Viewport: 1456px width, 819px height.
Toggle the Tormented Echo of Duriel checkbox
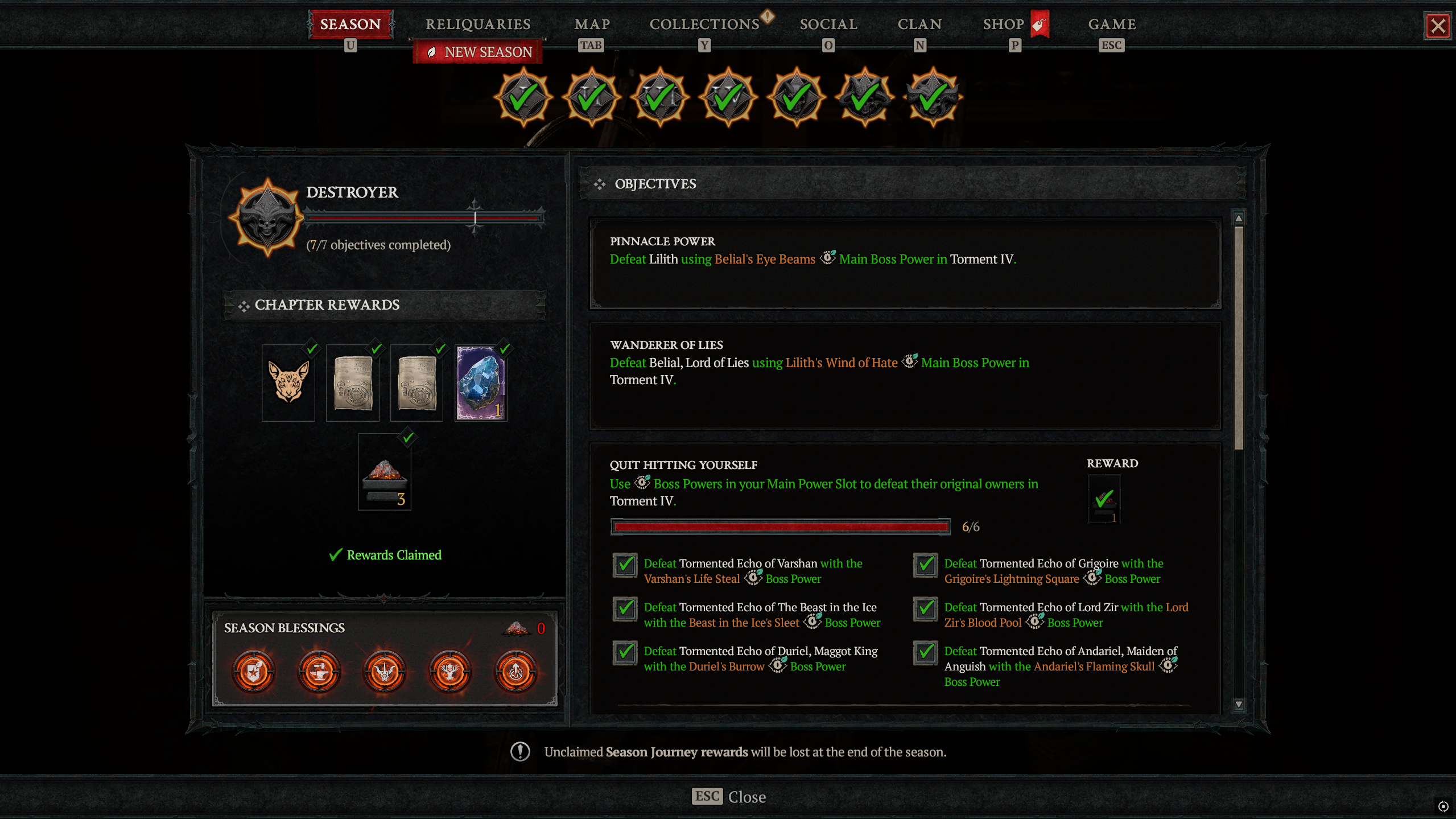pos(625,653)
